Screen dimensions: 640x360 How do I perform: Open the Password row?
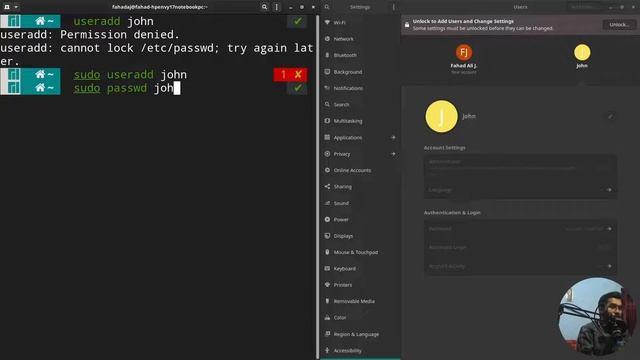[520, 229]
